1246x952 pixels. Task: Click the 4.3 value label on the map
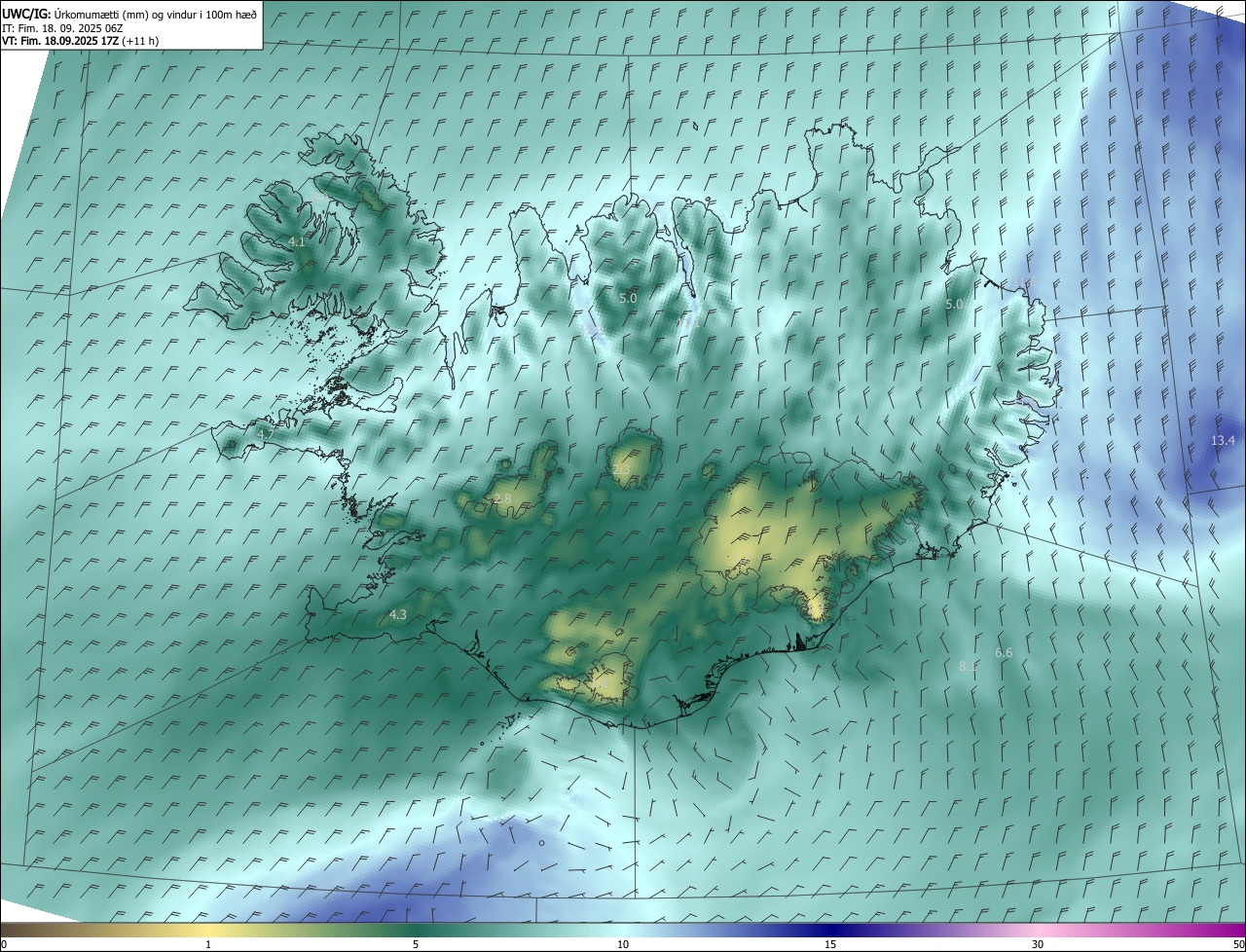(398, 614)
